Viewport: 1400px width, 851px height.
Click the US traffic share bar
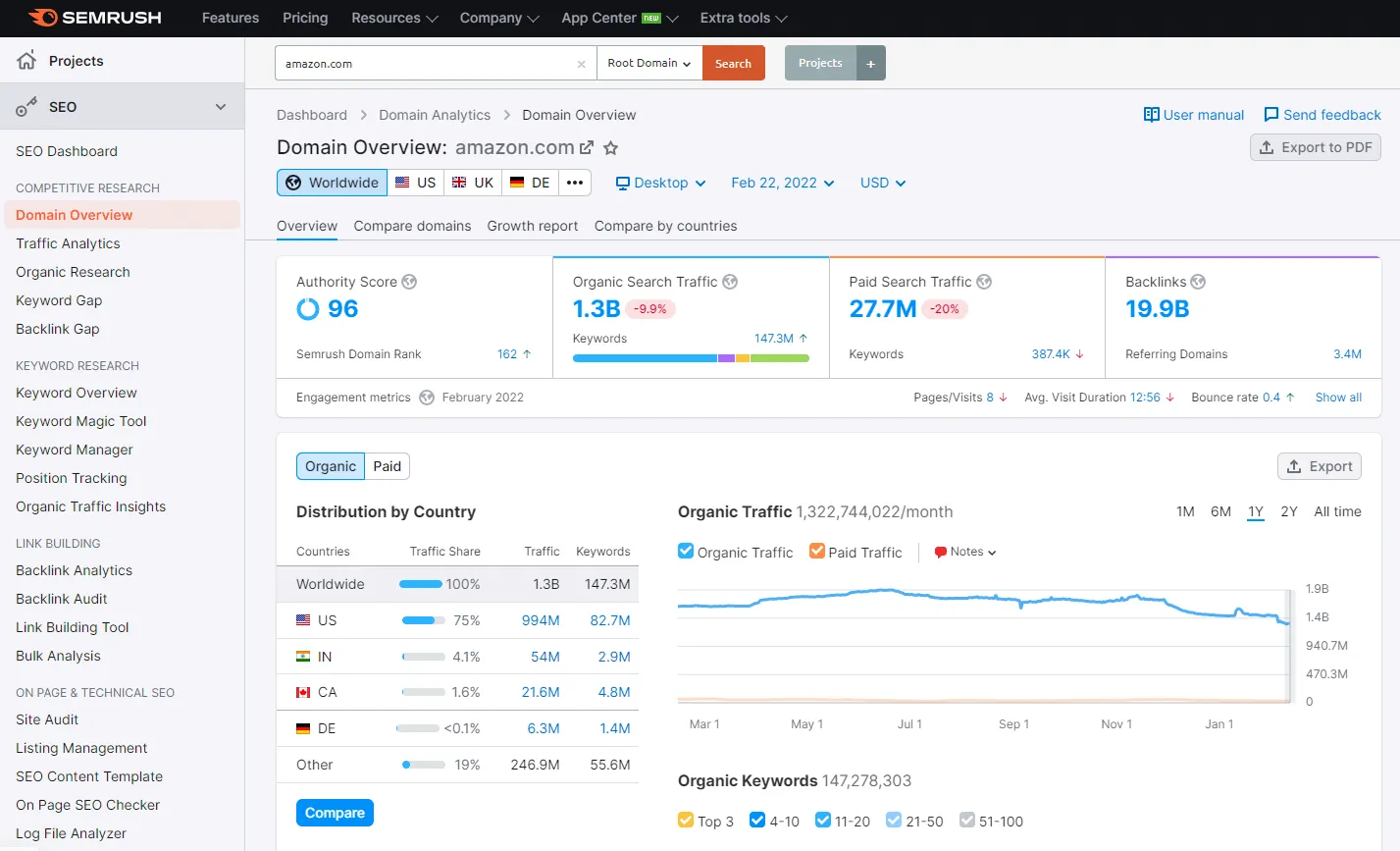[422, 620]
